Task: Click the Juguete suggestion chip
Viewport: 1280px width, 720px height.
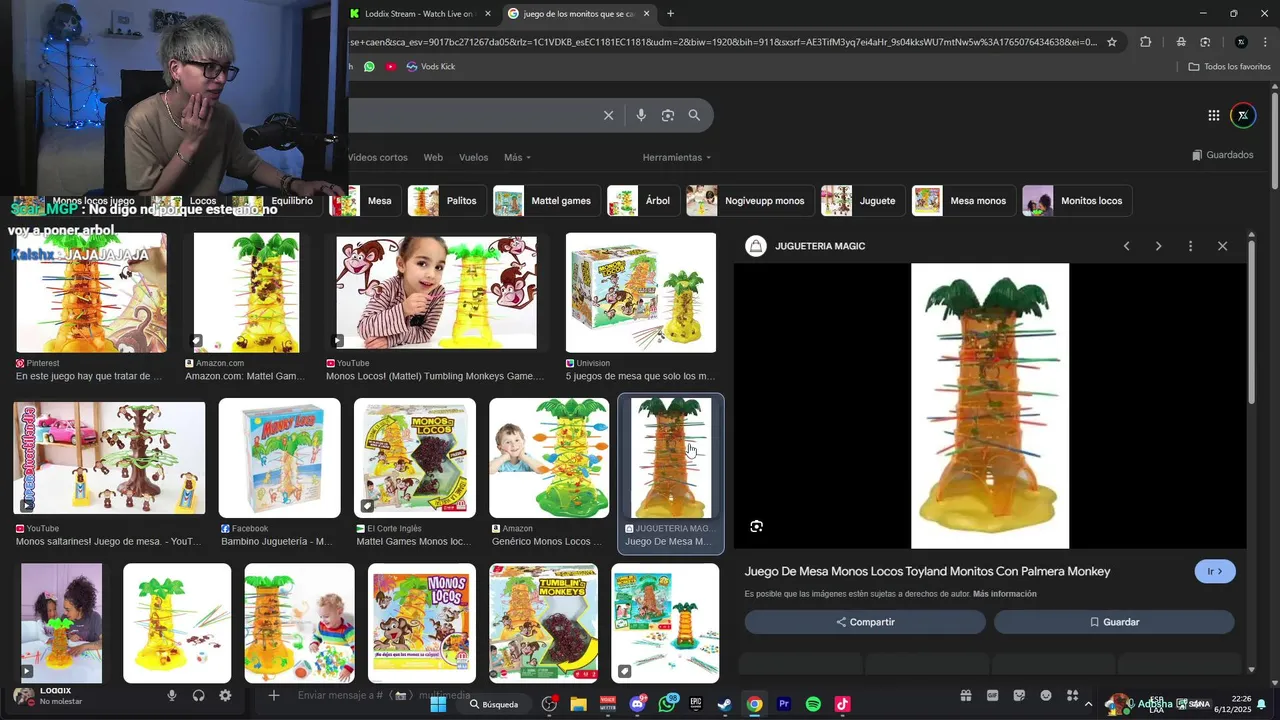Action: 863,201
